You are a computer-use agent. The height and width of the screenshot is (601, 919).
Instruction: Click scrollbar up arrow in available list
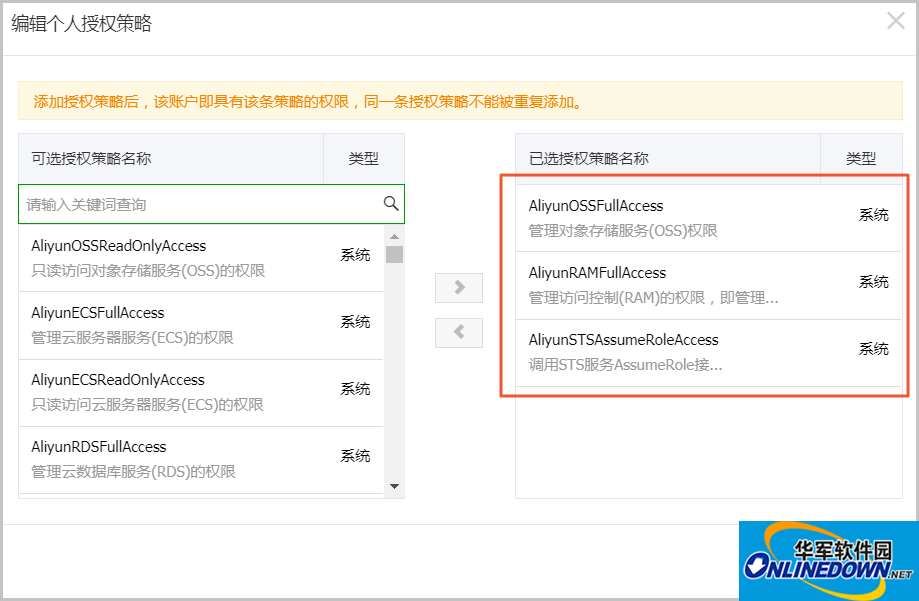tap(395, 235)
